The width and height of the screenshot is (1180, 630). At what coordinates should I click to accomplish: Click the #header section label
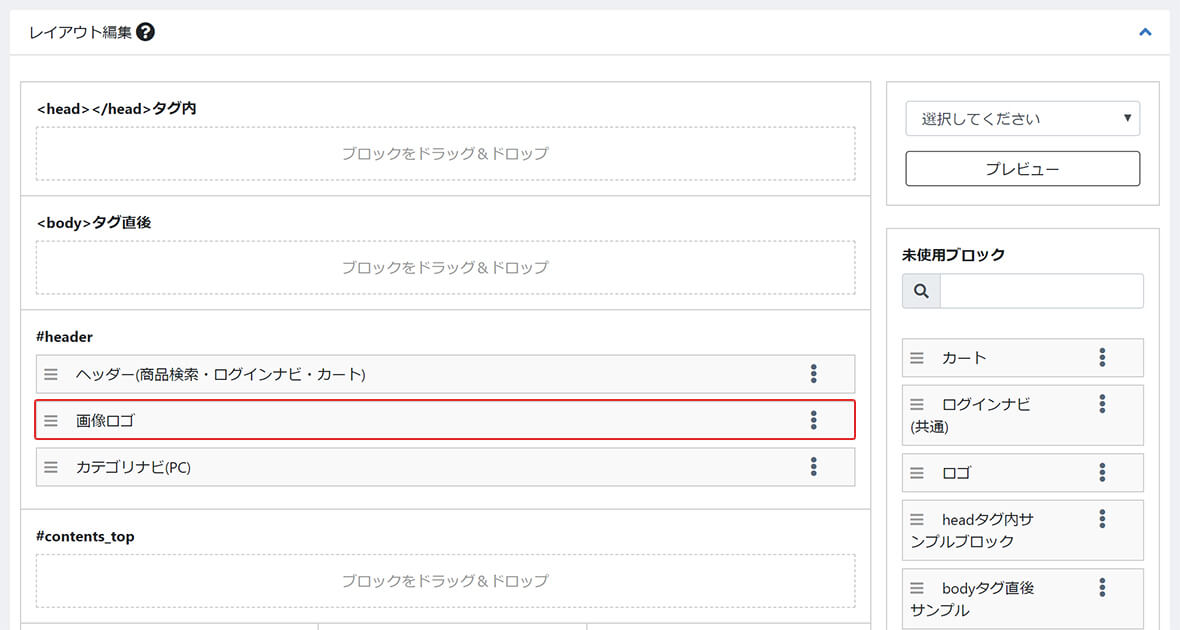63,336
